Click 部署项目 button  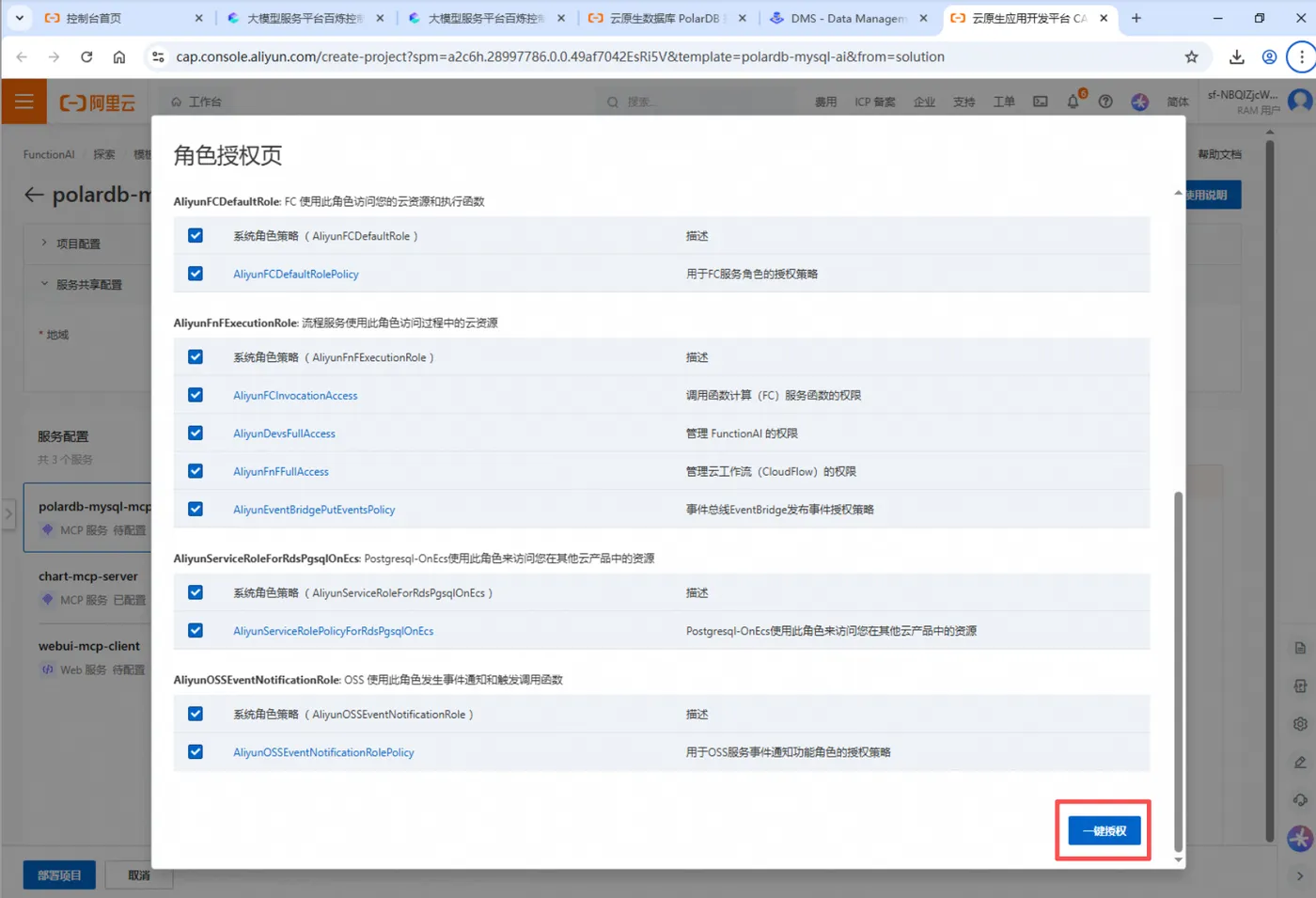(x=59, y=875)
